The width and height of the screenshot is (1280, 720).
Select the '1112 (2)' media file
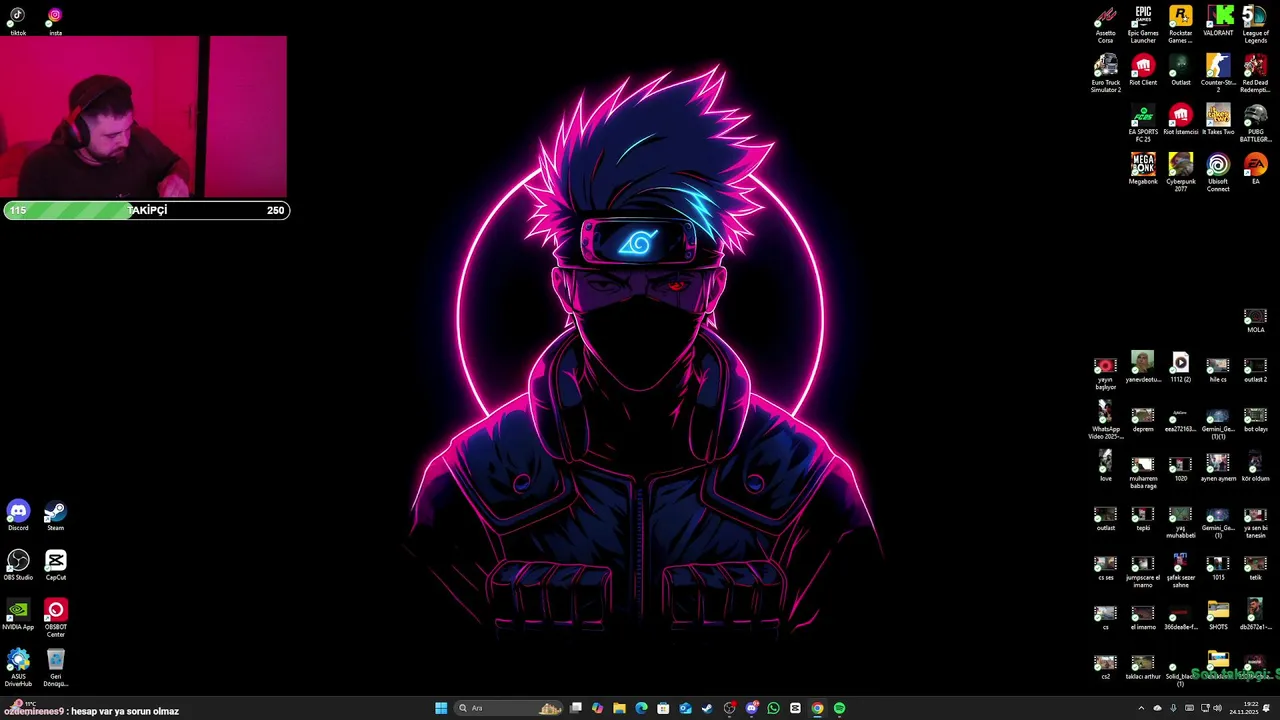1181,368
